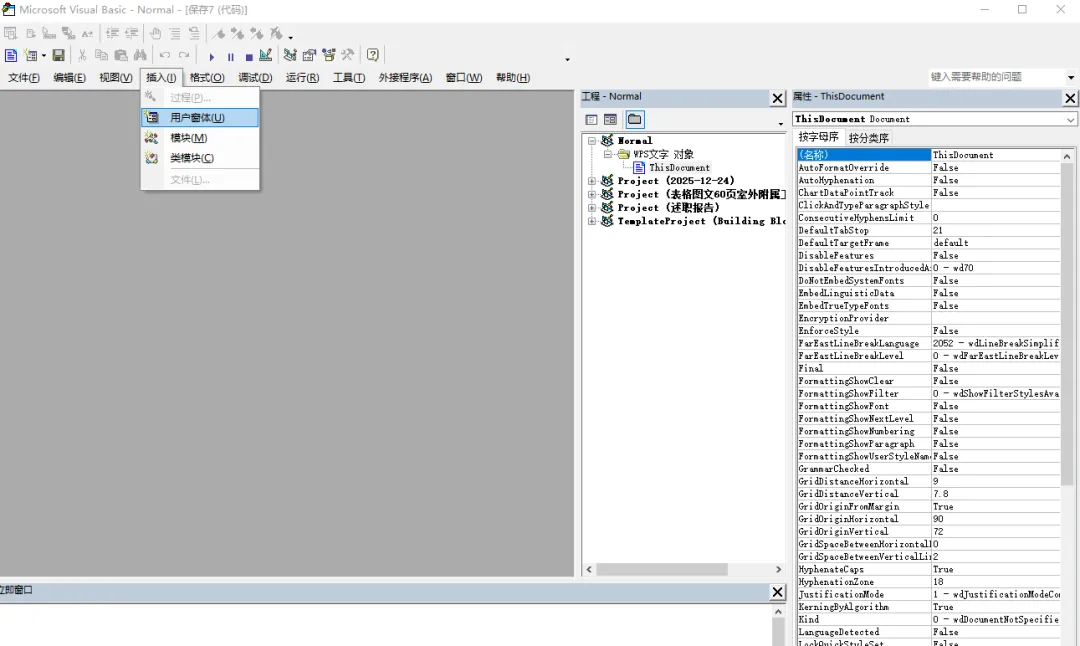Open the ThisDocument object combo box
The image size is (1080, 646).
point(934,119)
